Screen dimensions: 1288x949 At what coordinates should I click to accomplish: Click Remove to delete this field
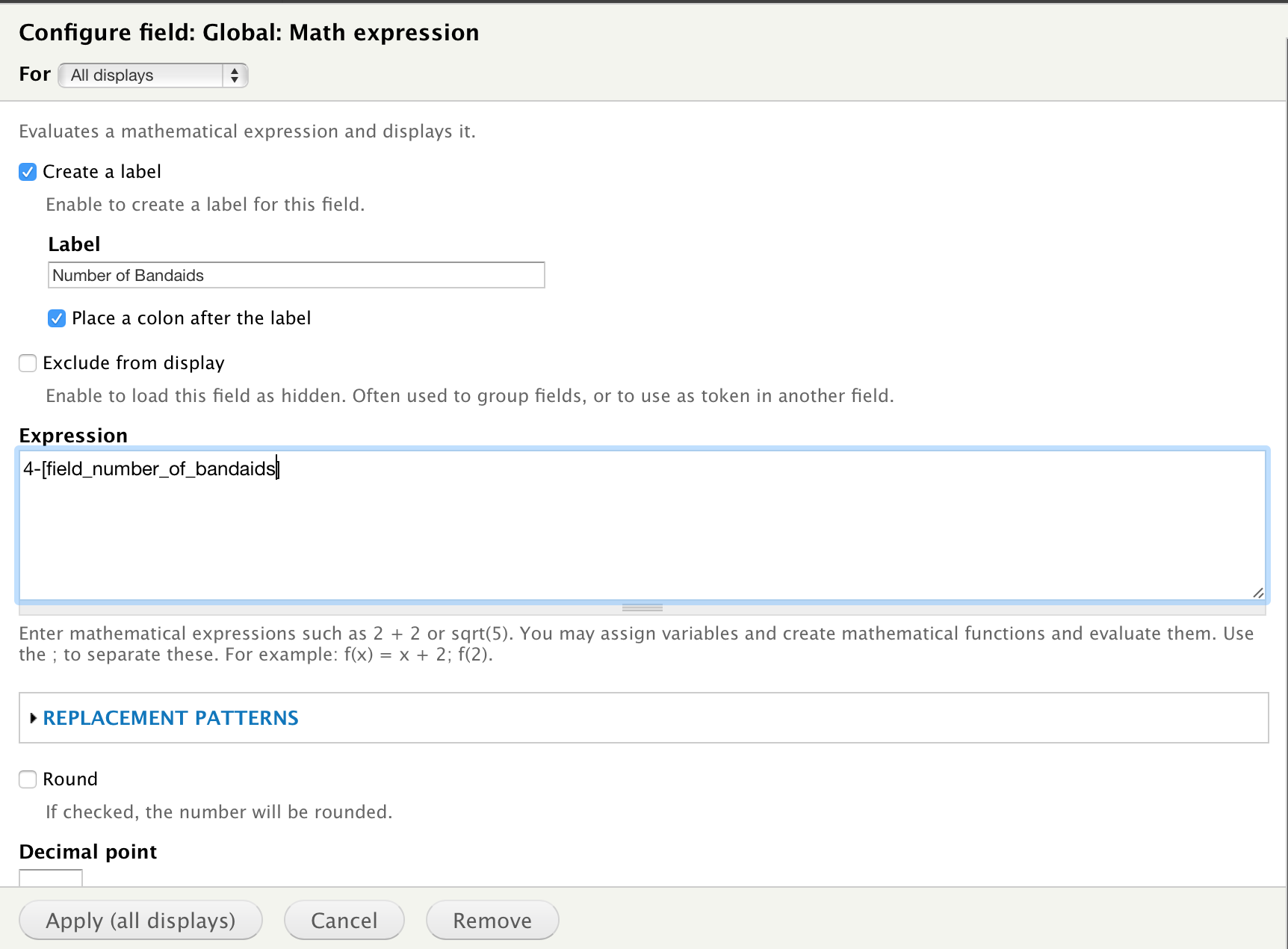pyautogui.click(x=492, y=920)
